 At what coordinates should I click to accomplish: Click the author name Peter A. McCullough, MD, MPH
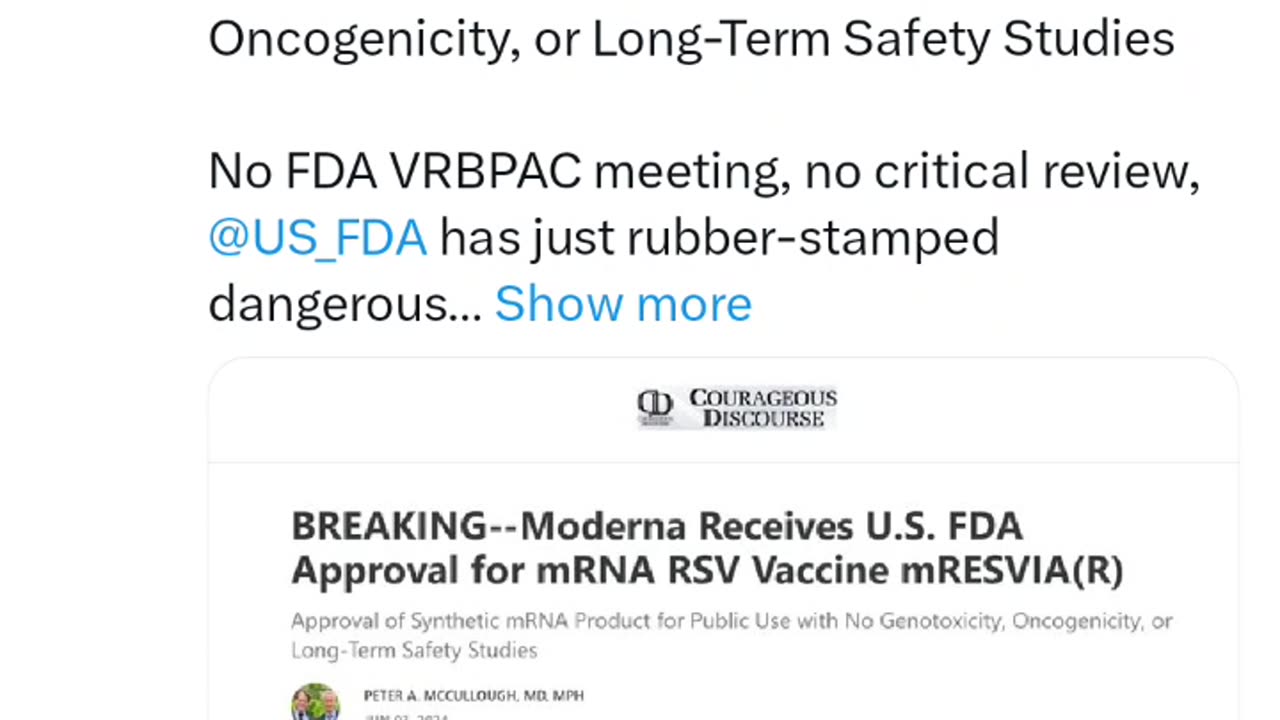(x=474, y=695)
